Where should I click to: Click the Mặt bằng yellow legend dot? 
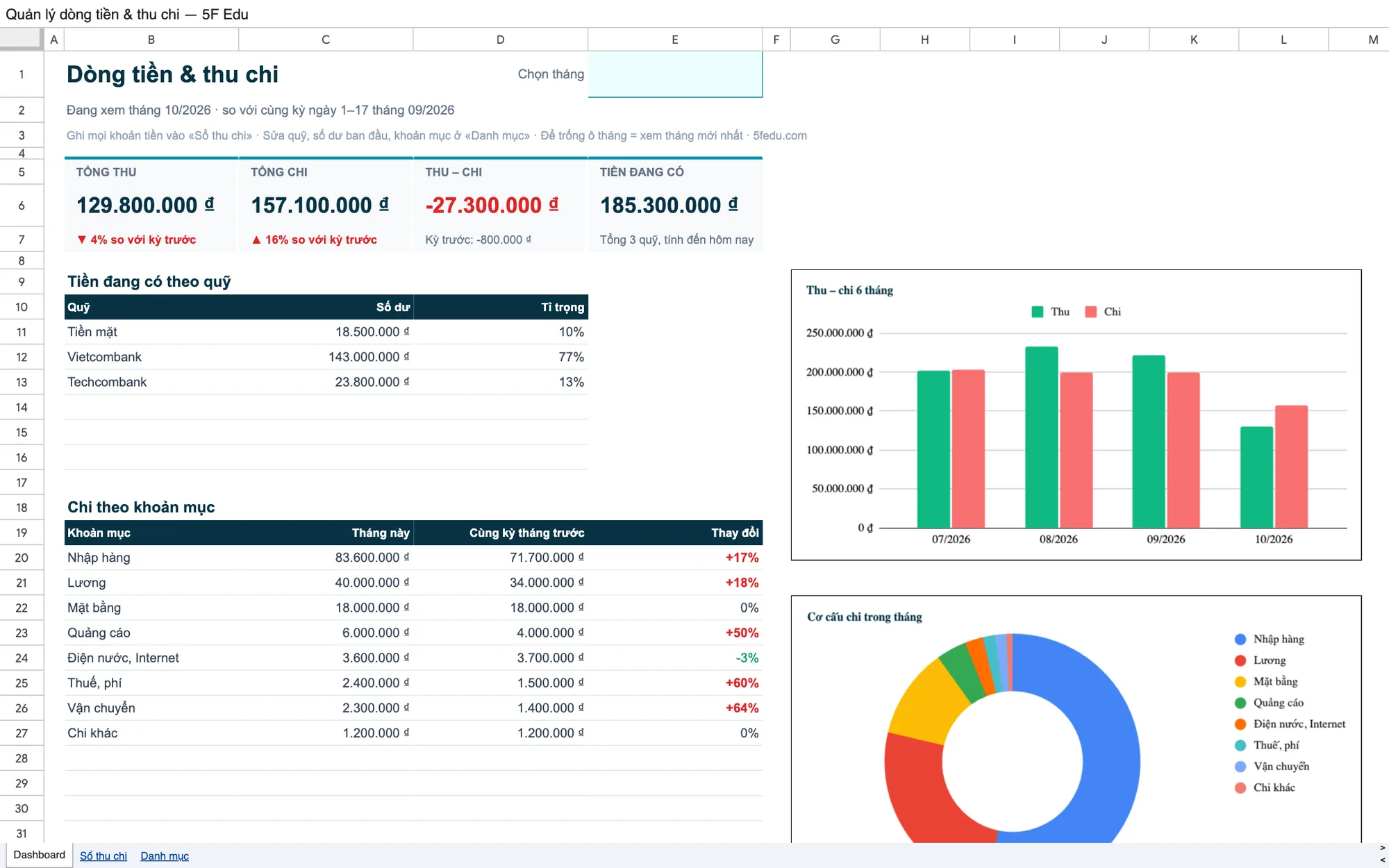[1240, 682]
